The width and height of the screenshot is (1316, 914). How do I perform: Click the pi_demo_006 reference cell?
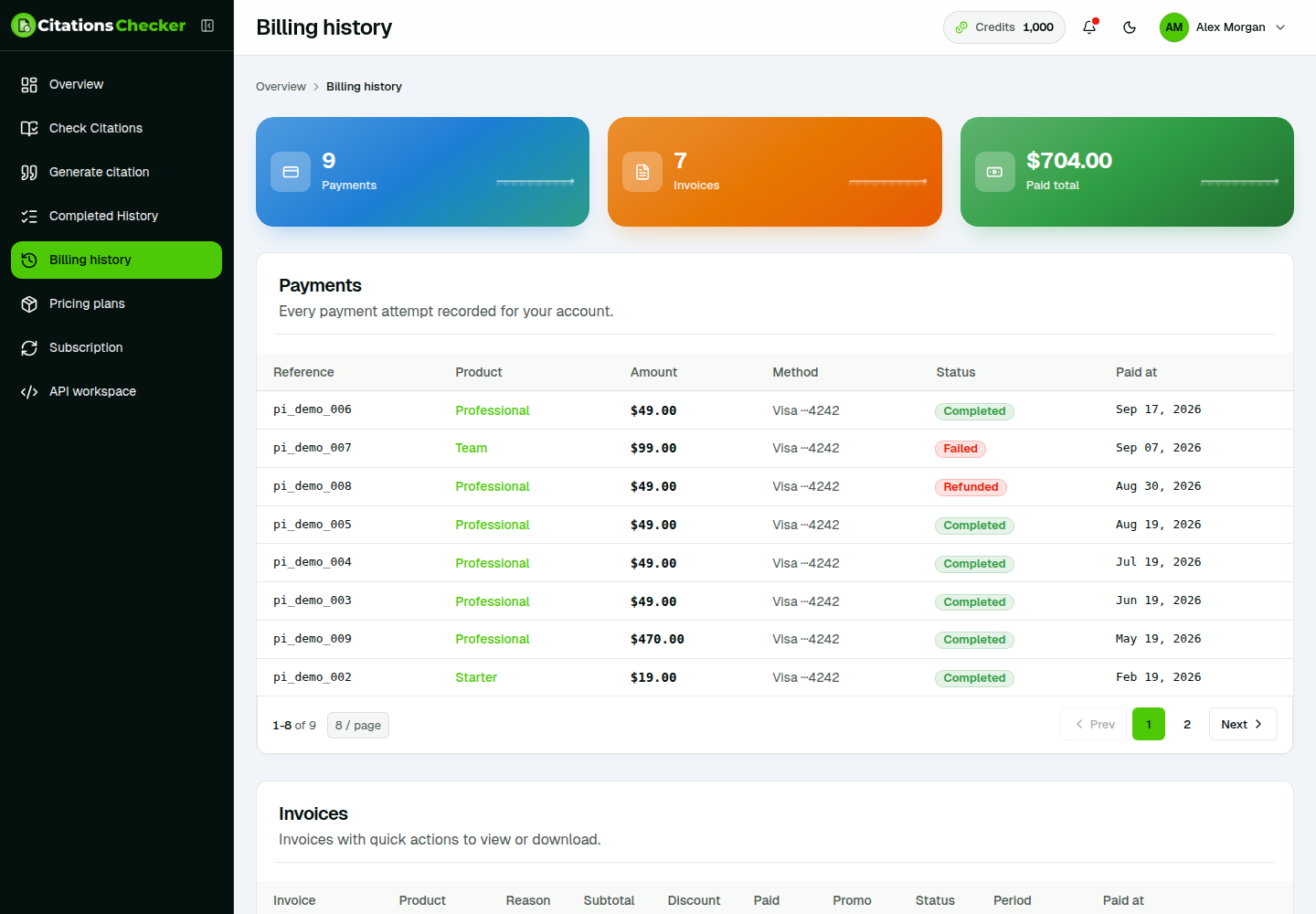[313, 409]
